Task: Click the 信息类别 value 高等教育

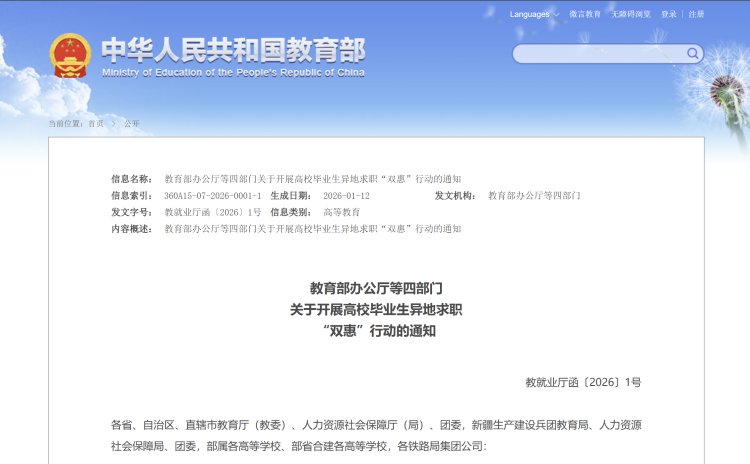Action: [342, 213]
